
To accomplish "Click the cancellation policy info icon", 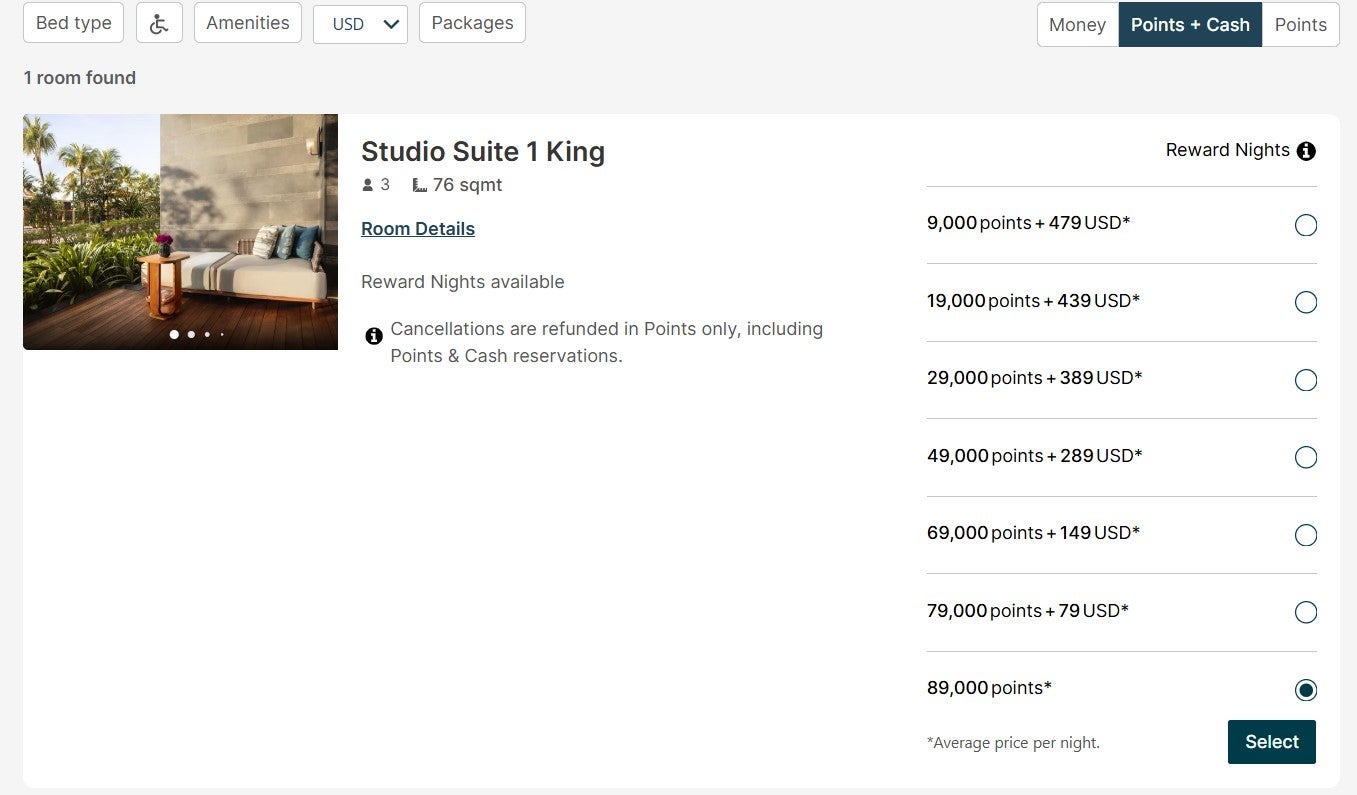I will coord(374,336).
